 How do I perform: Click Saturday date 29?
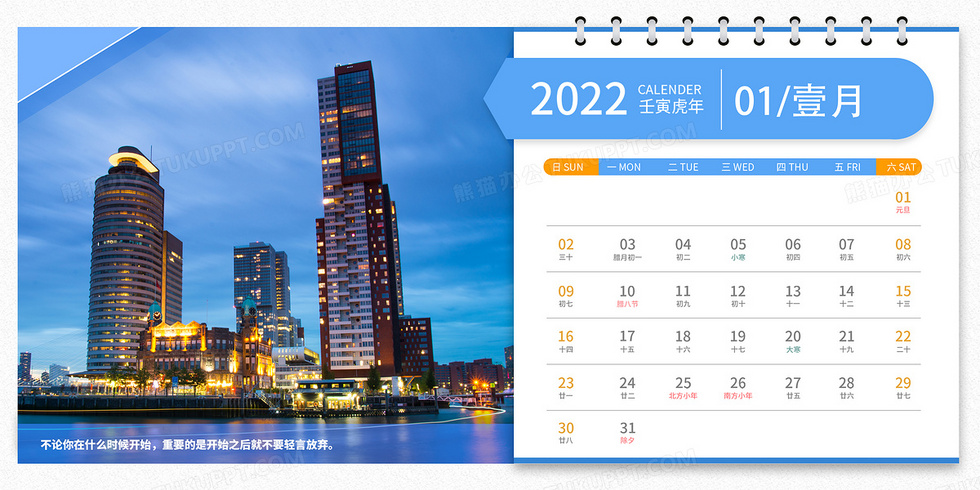point(903,388)
